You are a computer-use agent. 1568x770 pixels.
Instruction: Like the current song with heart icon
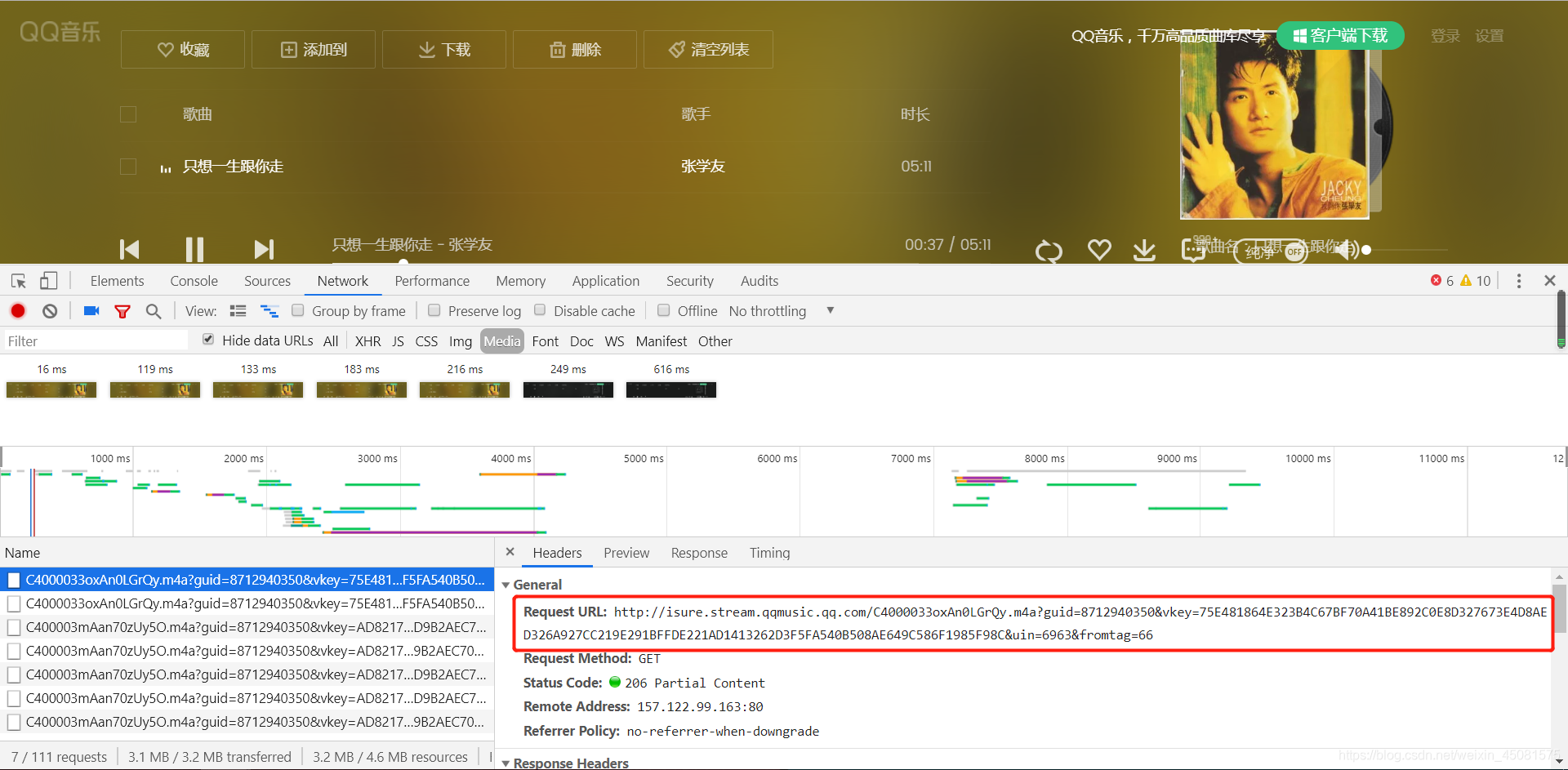point(1099,250)
